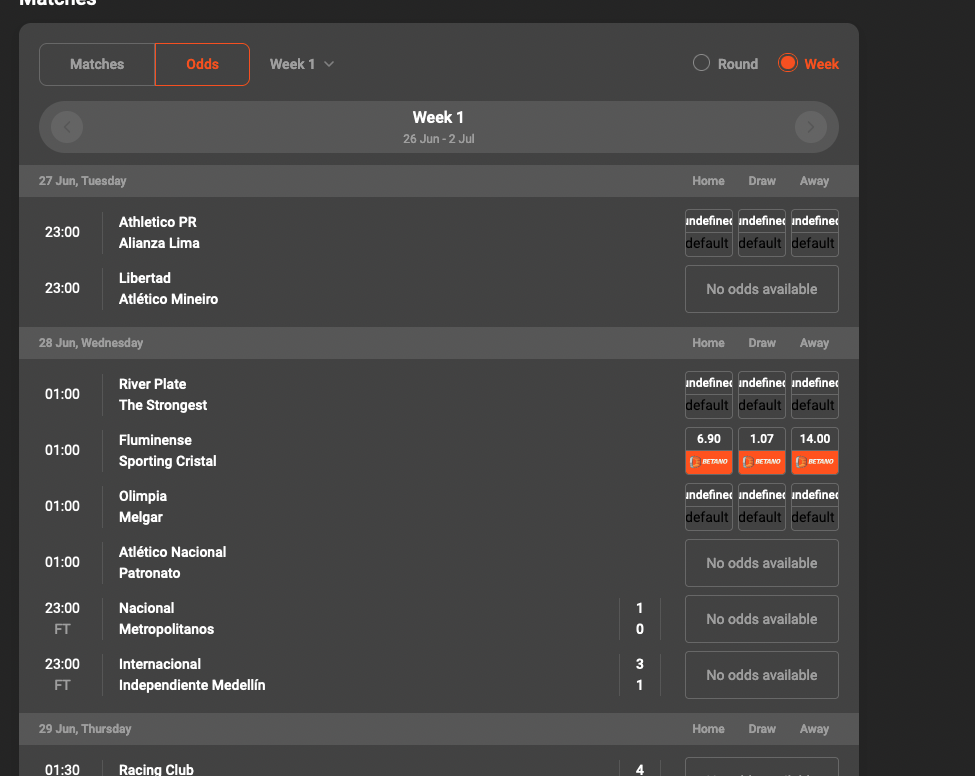The image size is (975, 776).
Task: Switch to the Odds tab
Action: (x=202, y=64)
